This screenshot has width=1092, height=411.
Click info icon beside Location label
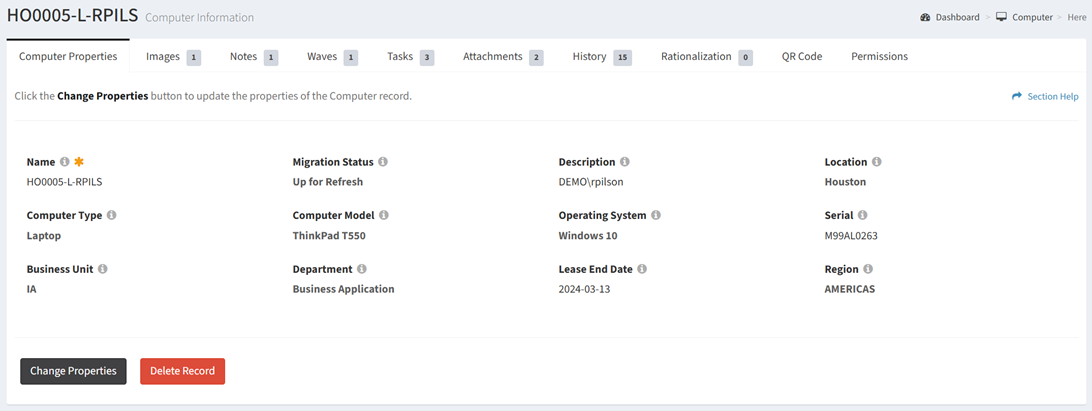tap(877, 162)
